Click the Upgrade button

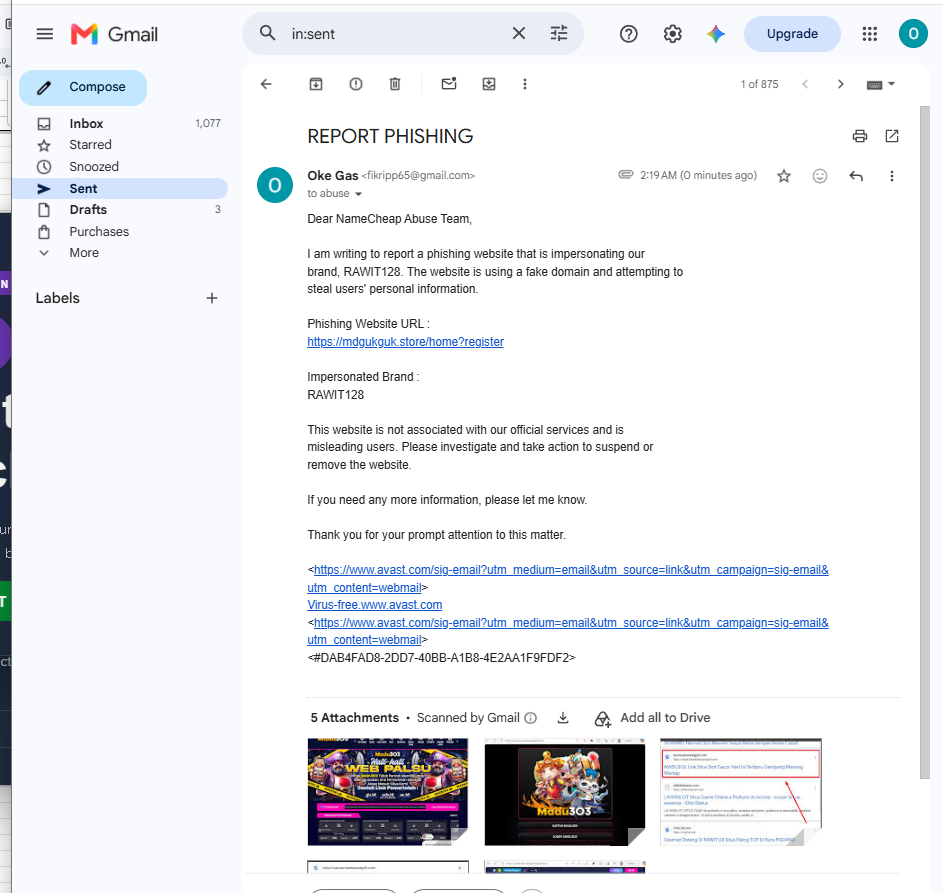pyautogui.click(x=792, y=34)
